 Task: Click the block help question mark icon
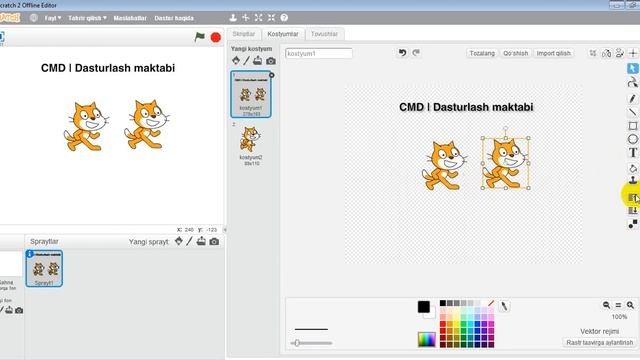[284, 18]
